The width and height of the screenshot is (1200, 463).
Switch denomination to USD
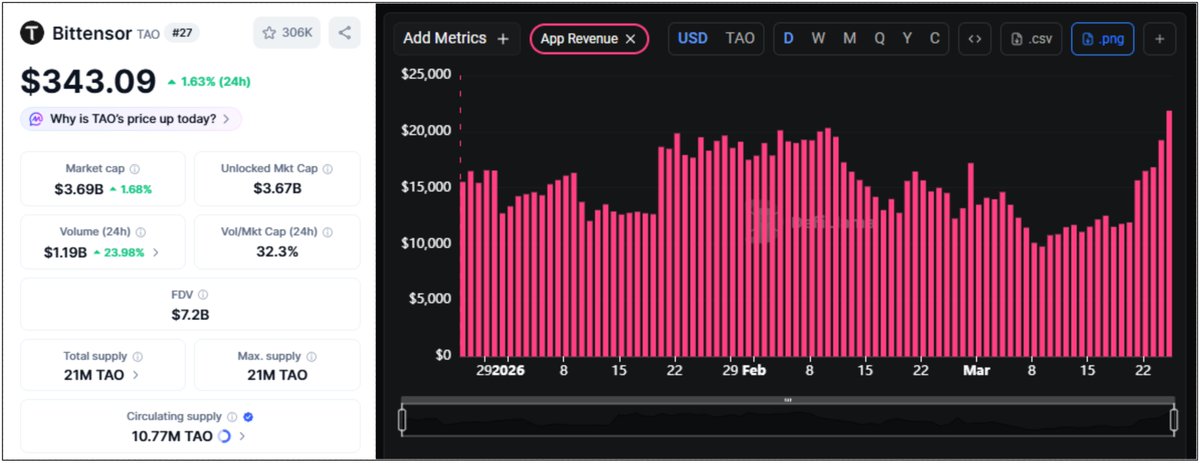point(693,39)
